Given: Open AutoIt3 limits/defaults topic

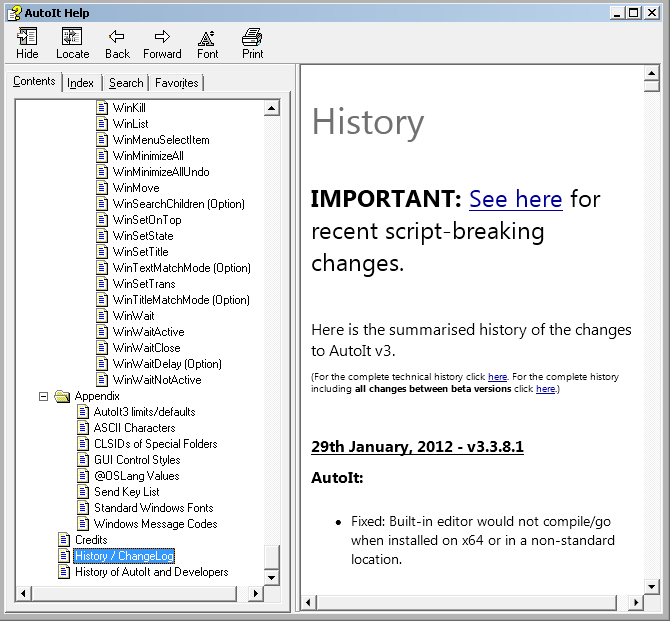Looking at the screenshot, I should click(144, 412).
